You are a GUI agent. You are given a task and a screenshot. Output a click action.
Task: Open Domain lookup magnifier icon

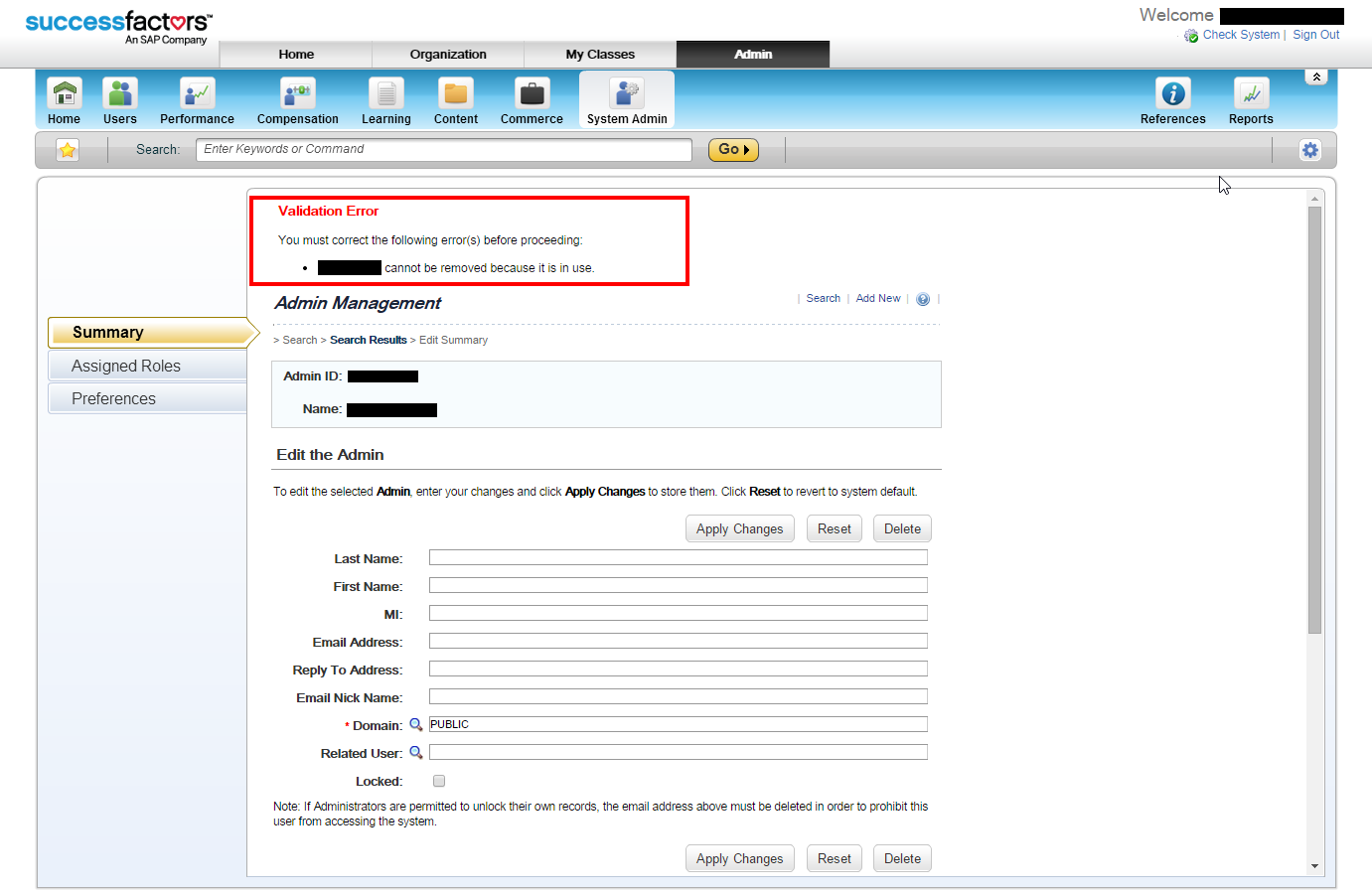(x=416, y=724)
